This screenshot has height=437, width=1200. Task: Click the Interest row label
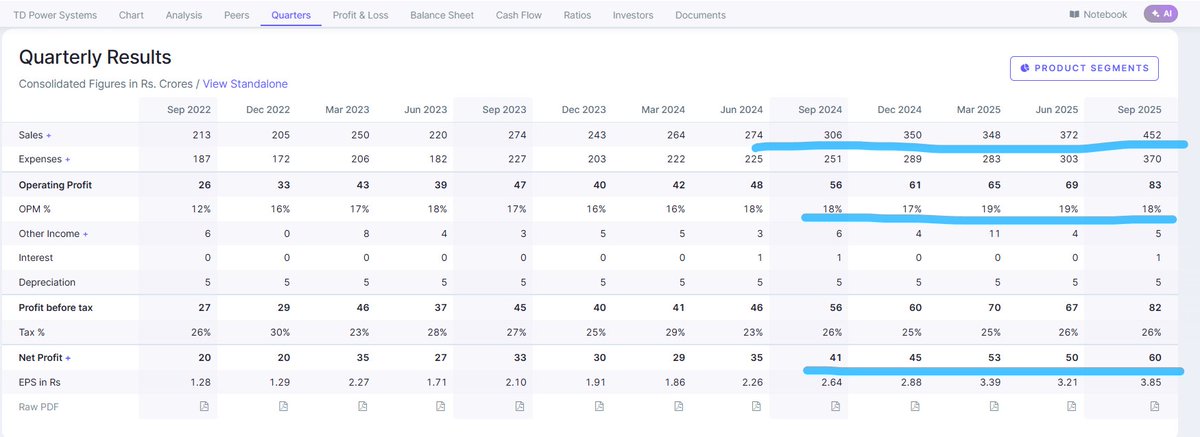[34, 258]
